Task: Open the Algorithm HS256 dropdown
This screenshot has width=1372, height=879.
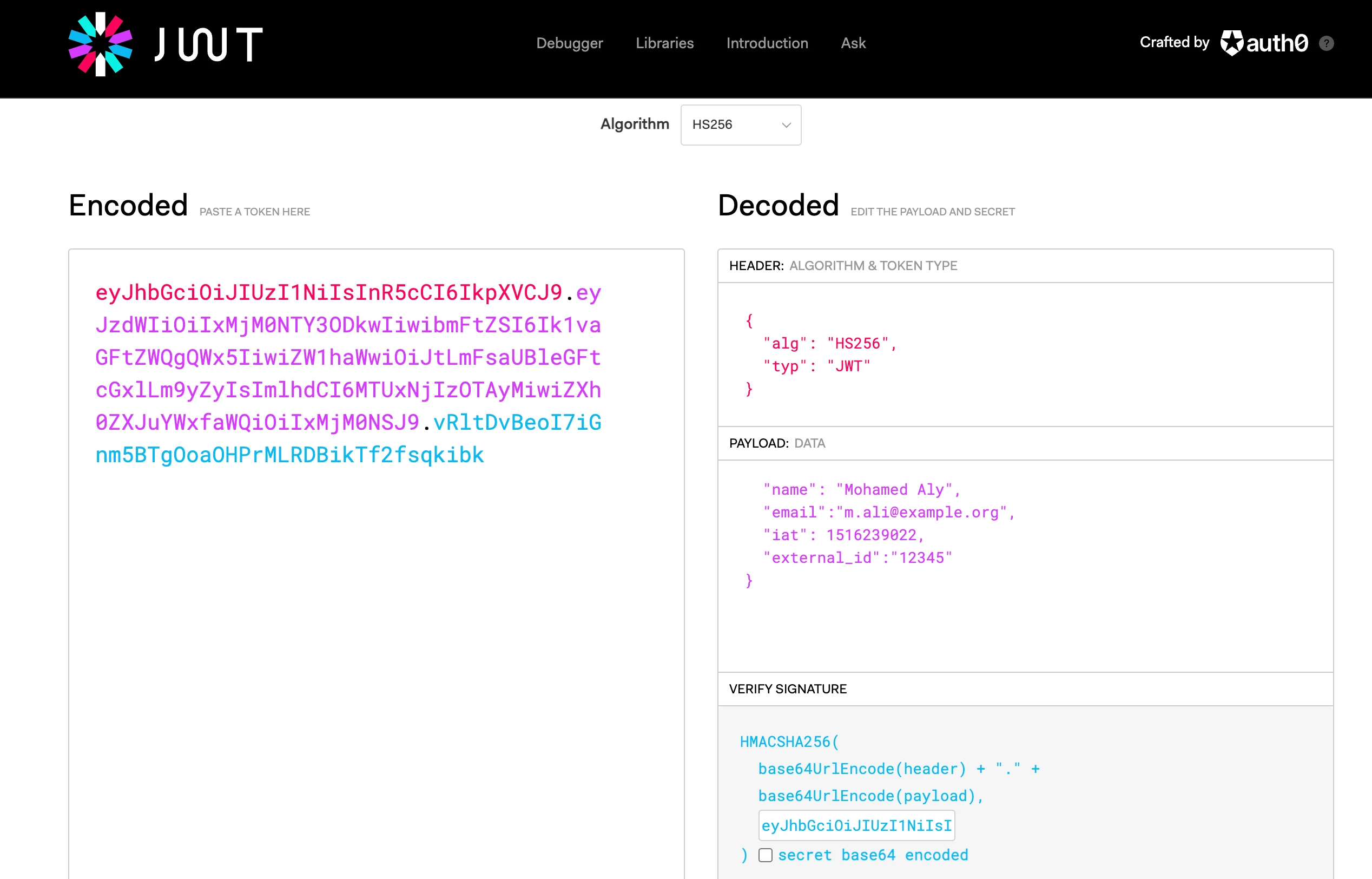Action: (x=740, y=124)
